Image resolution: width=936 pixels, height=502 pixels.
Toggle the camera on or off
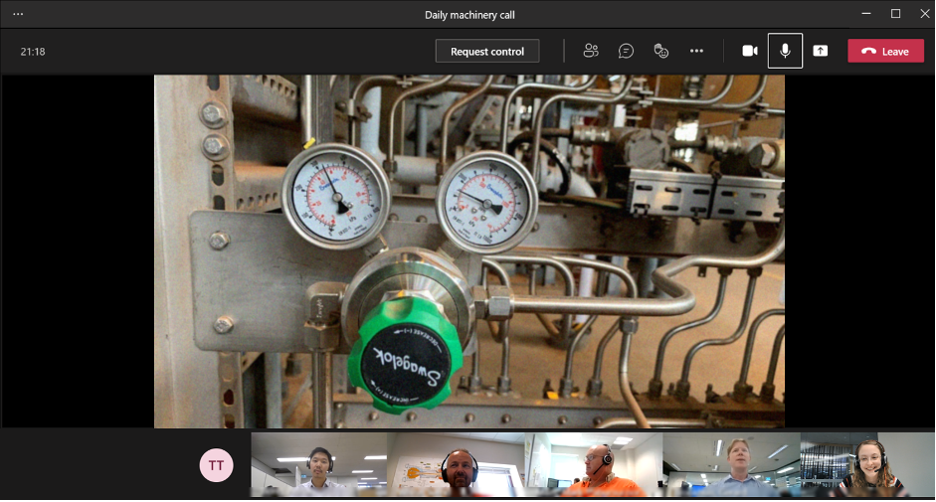pyautogui.click(x=750, y=51)
